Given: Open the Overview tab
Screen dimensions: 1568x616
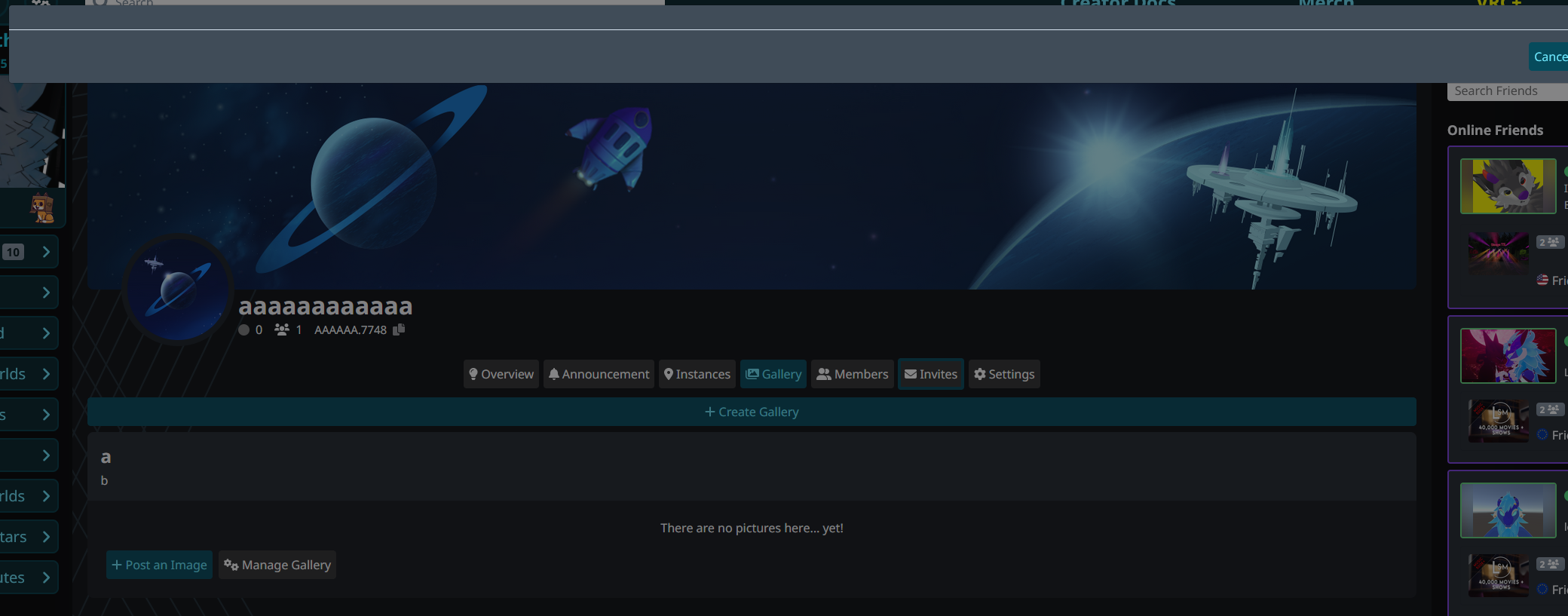Looking at the screenshot, I should pos(501,374).
